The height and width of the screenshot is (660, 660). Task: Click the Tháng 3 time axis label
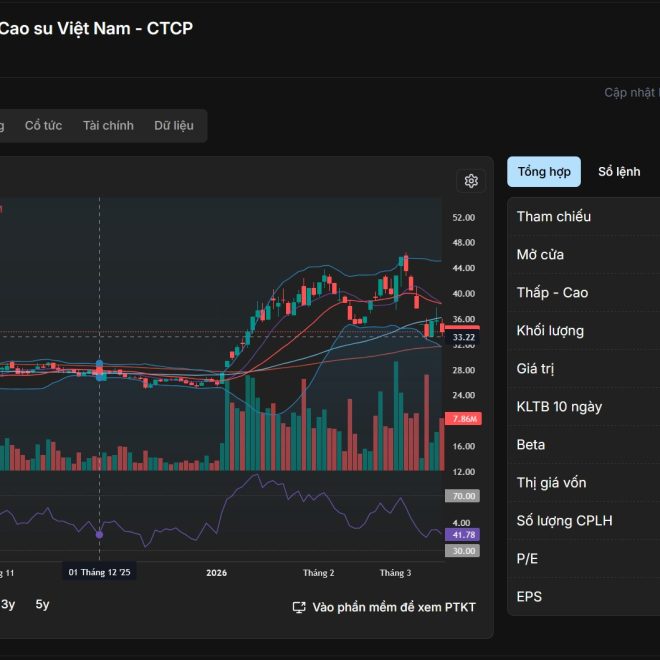[395, 572]
